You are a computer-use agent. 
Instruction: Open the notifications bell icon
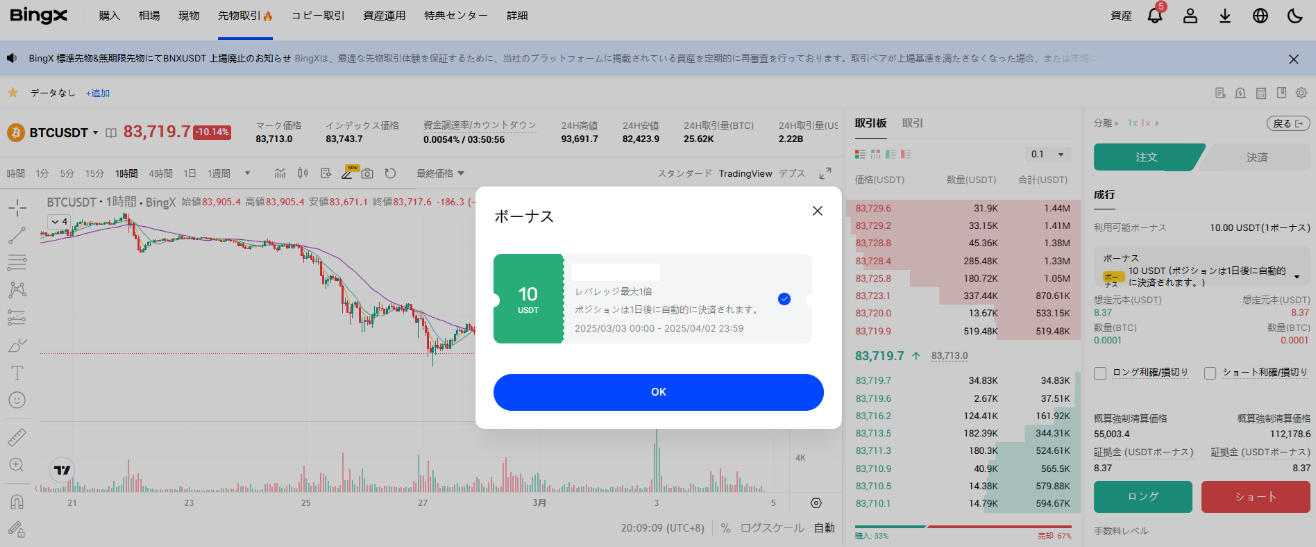[1155, 16]
